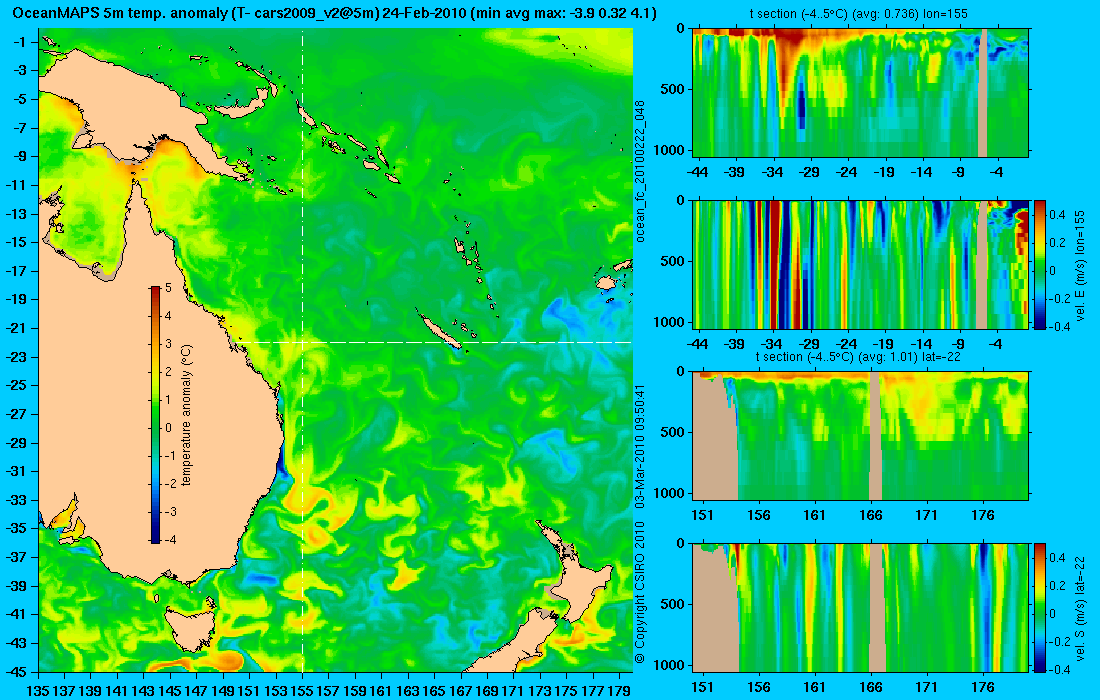Click the '176' tick under the vel. S section
Viewport: 1100px width, 700px height.
(x=983, y=687)
